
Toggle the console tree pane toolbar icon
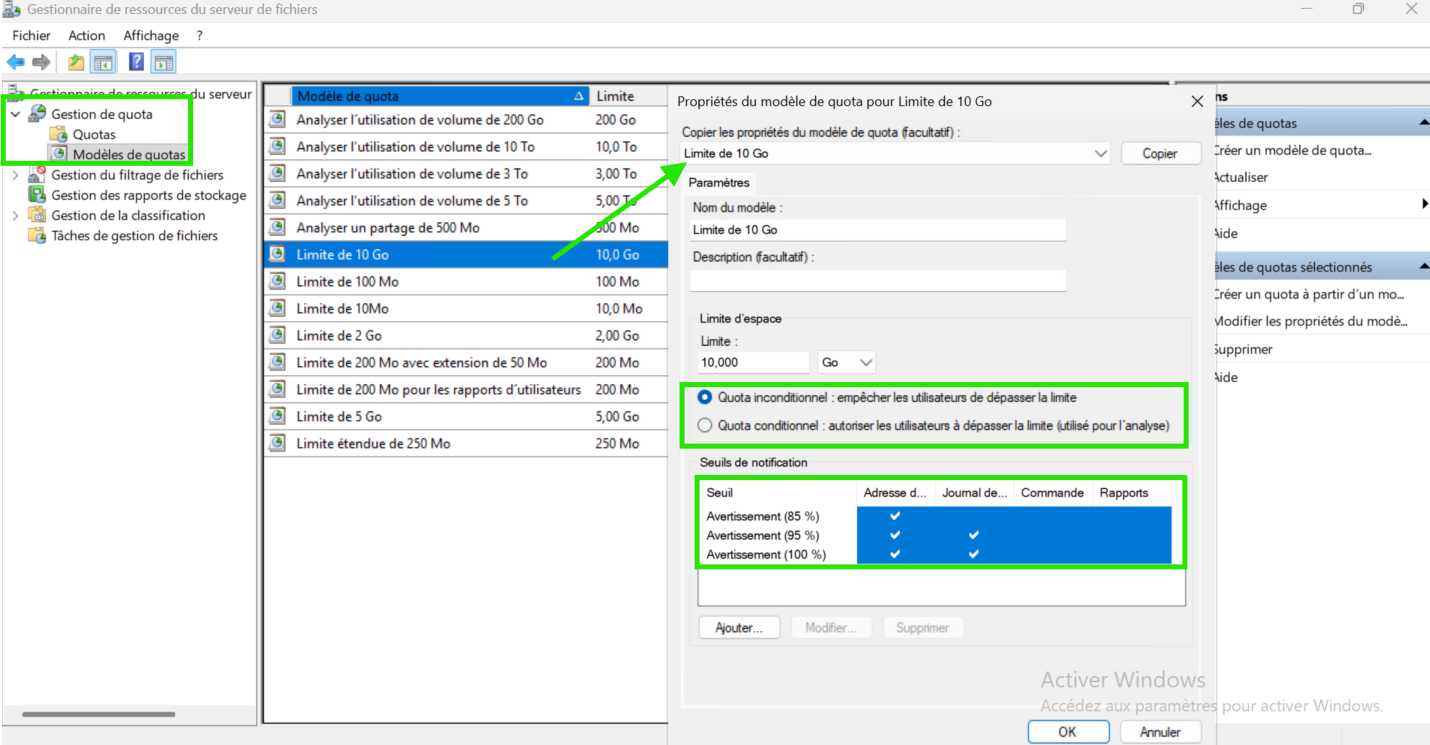click(x=103, y=62)
